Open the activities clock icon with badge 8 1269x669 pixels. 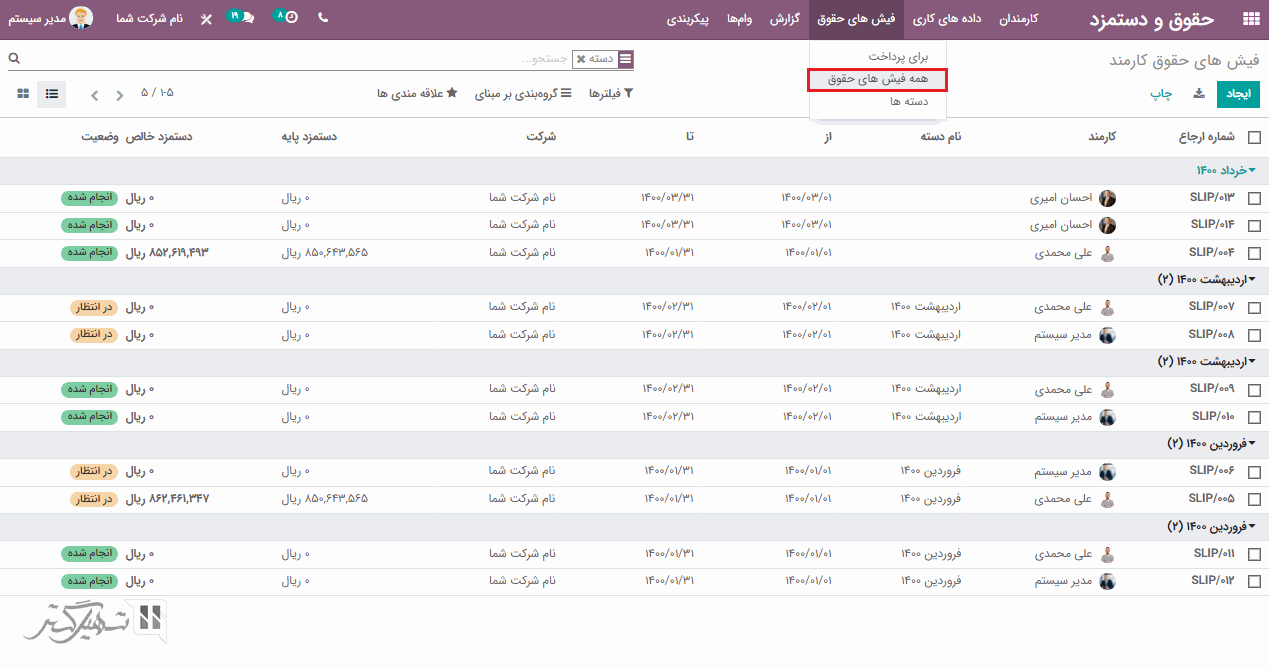coord(288,18)
